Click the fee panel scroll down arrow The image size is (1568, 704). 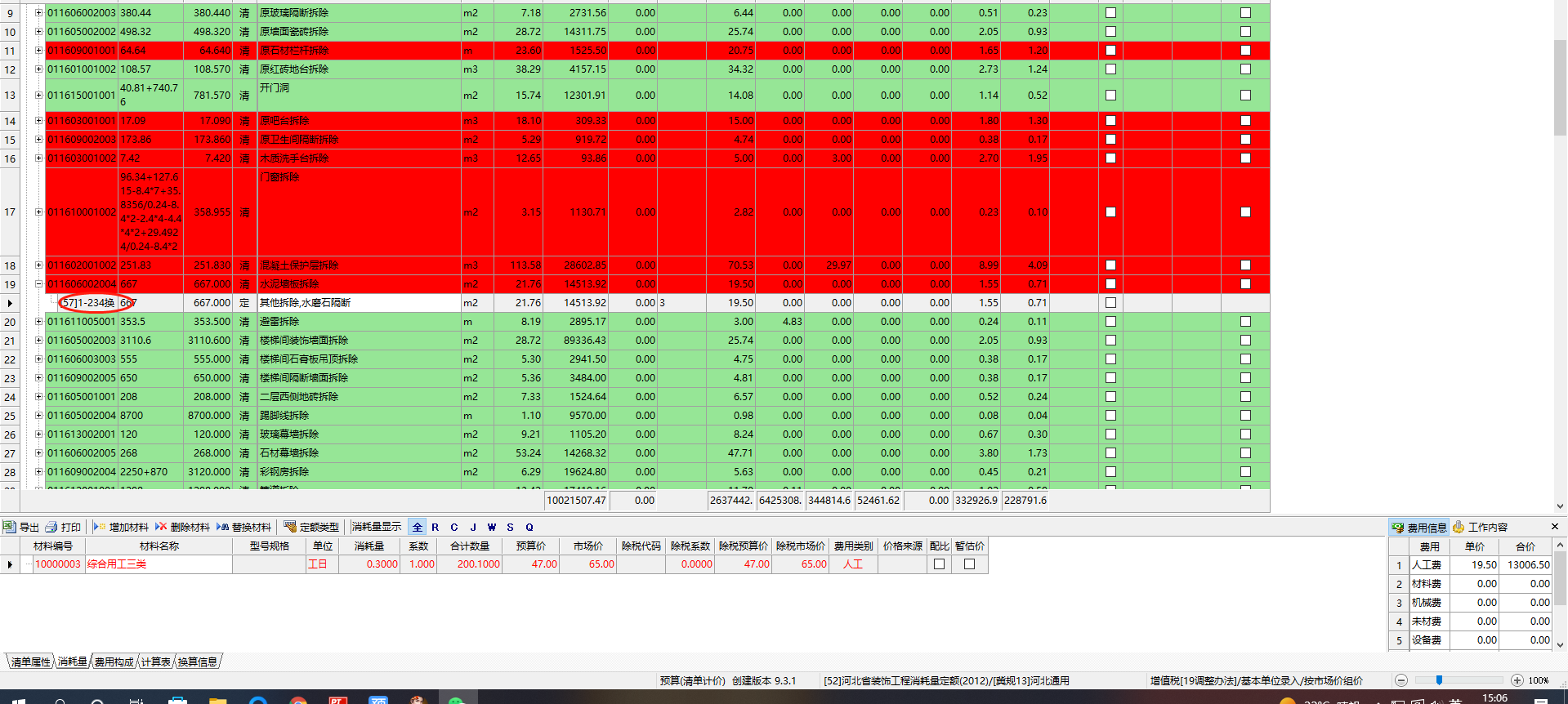tap(1560, 644)
